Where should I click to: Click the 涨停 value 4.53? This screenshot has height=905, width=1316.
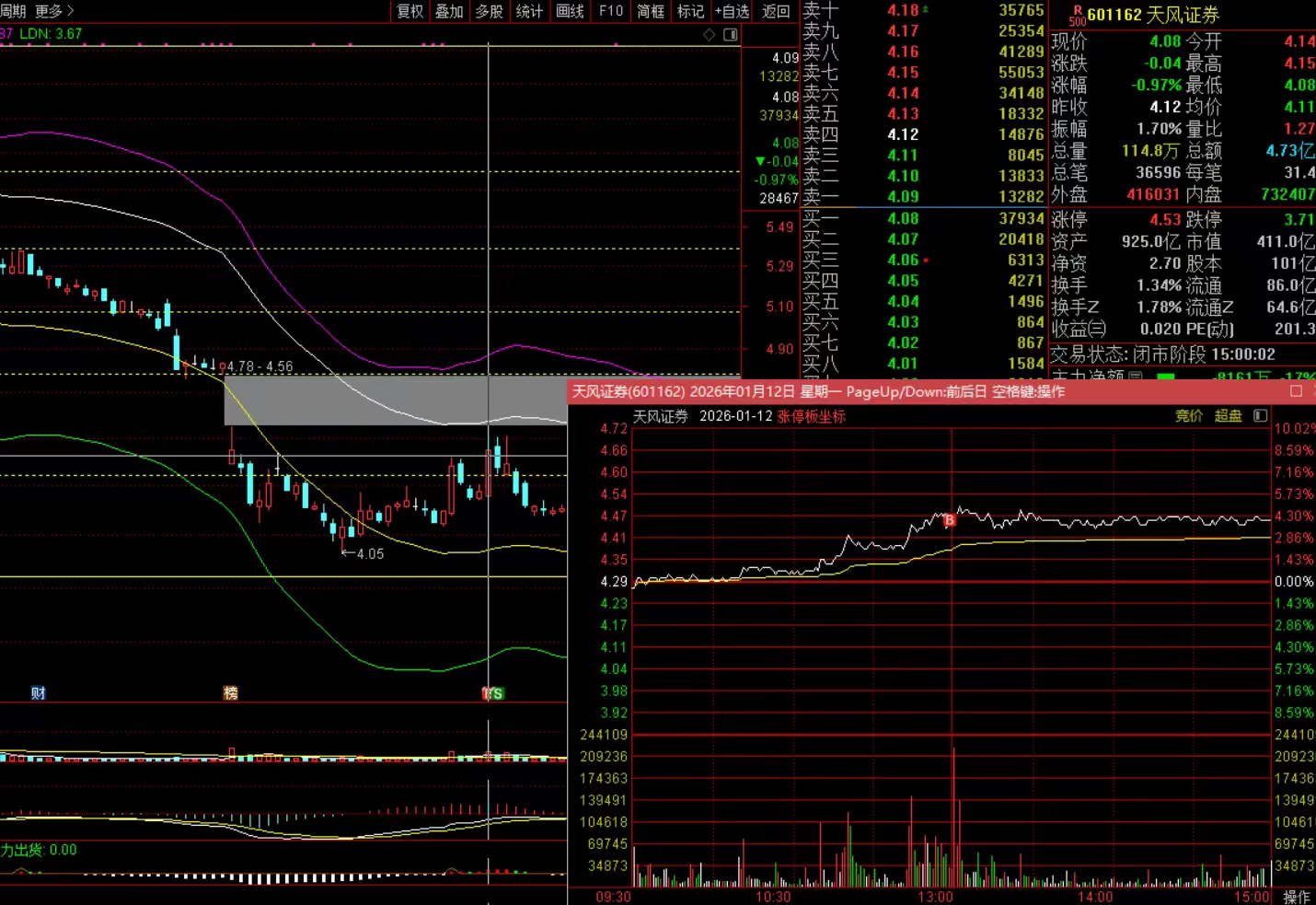1165,219
